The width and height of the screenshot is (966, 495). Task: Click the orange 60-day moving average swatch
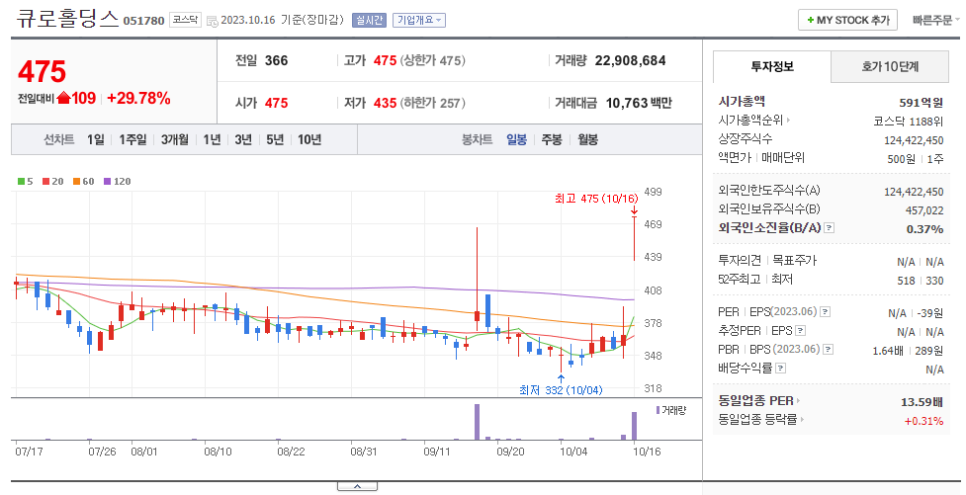coord(76,181)
